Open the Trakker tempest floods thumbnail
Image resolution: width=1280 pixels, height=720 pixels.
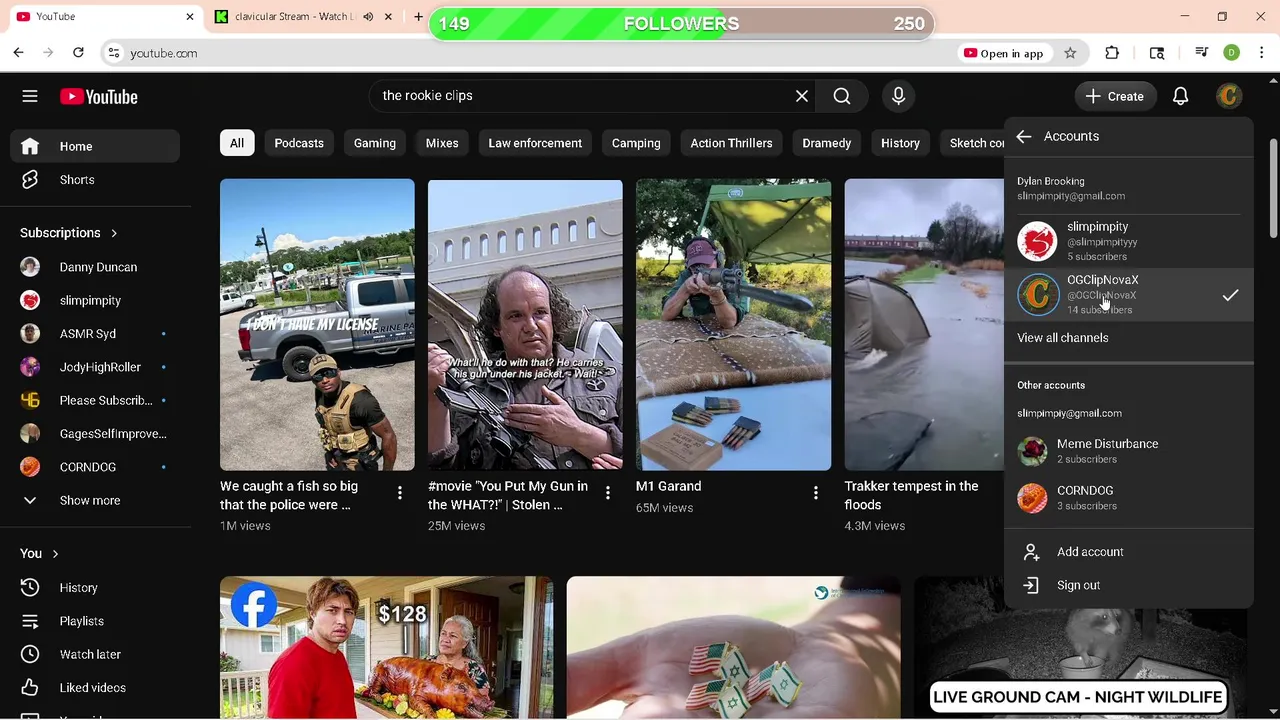pos(924,325)
